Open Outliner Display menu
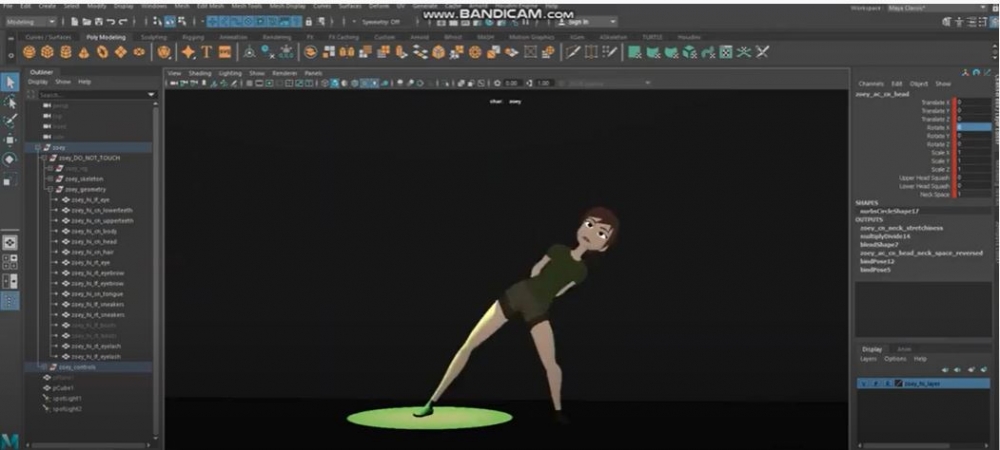 38,82
